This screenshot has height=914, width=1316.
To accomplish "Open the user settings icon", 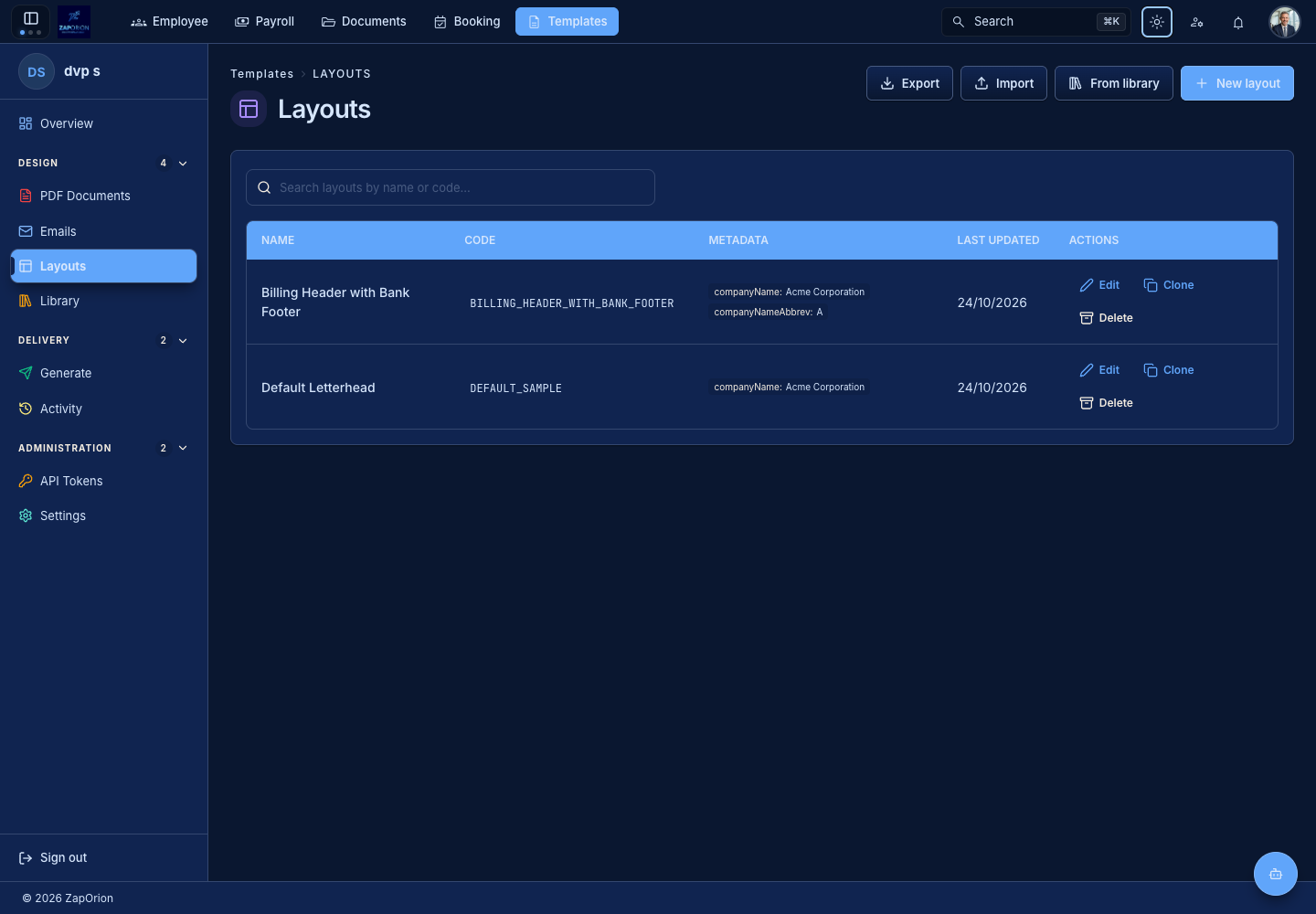I will point(1197,22).
